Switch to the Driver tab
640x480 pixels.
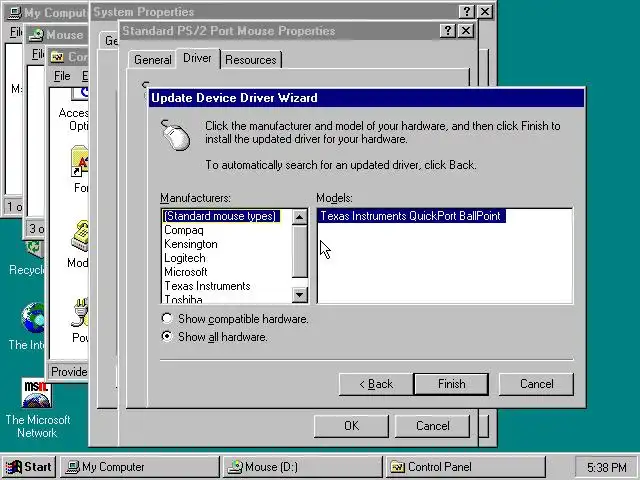[198, 58]
